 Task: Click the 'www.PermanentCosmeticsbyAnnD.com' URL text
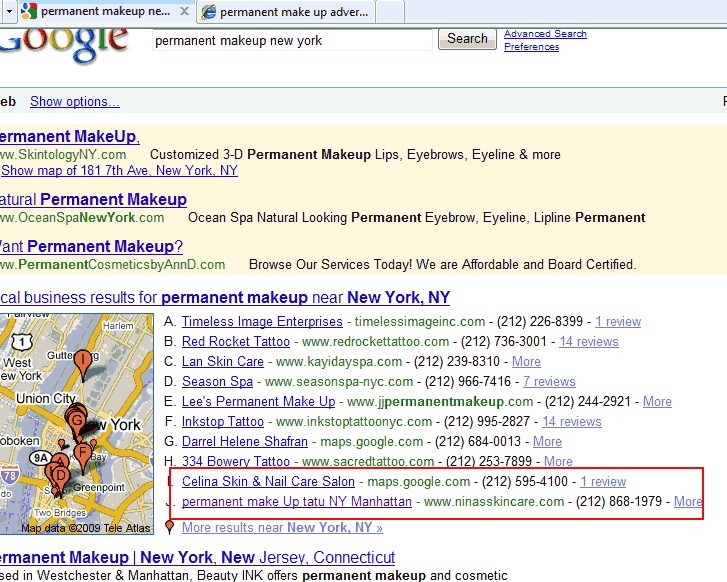[113, 264]
